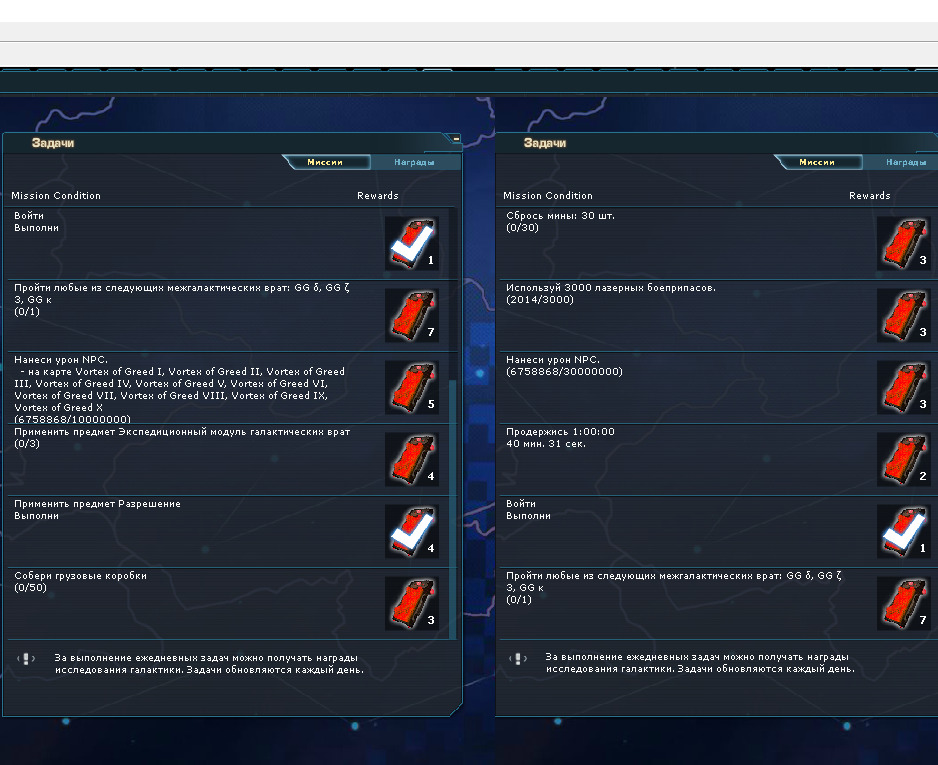938x765 pixels.
Task: Click the checked reward icon for Разрешение mission
Action: 412,531
